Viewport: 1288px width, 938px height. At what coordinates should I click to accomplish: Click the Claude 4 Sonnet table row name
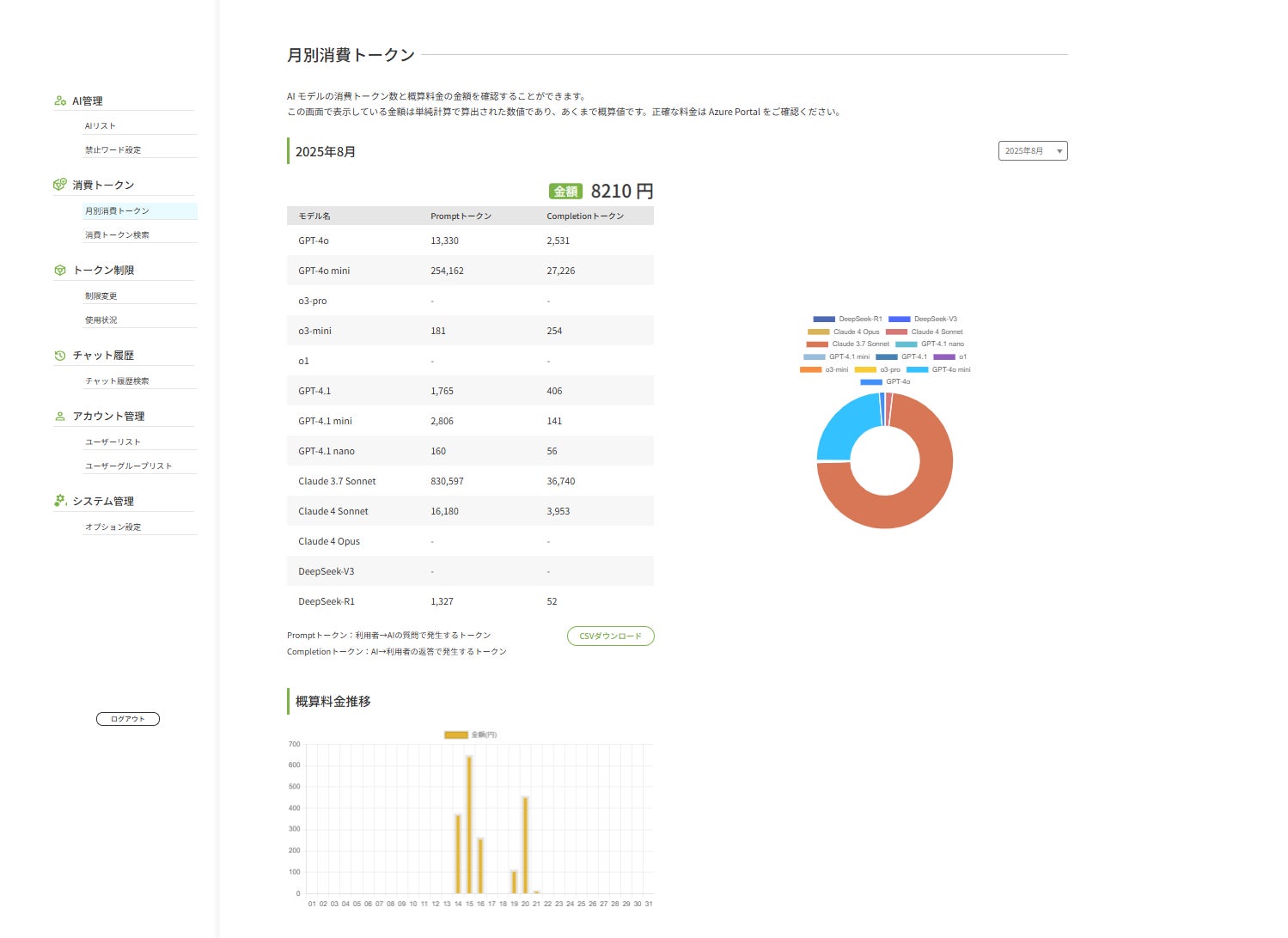point(333,511)
